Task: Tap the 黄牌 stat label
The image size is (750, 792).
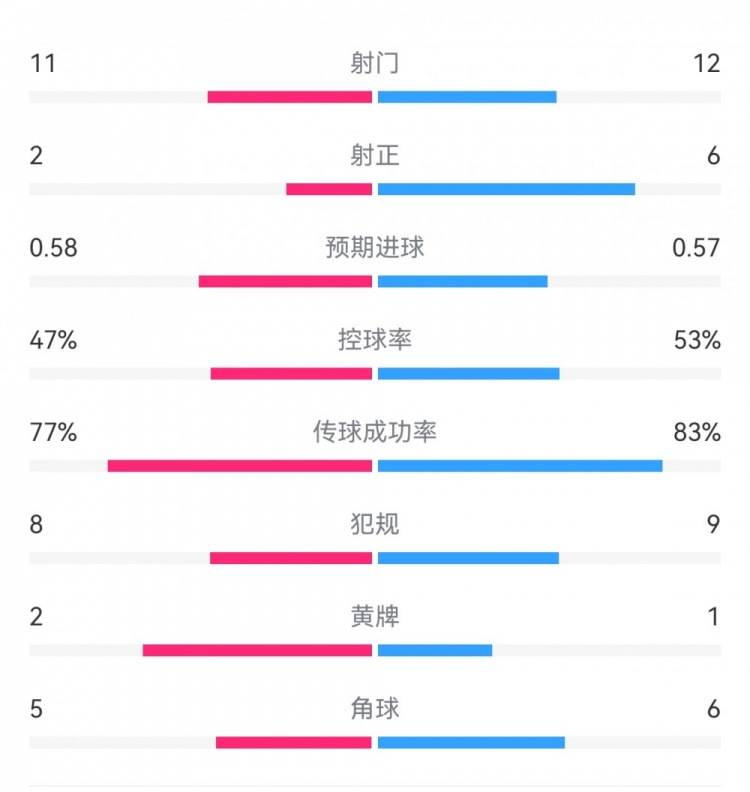Action: tap(375, 616)
